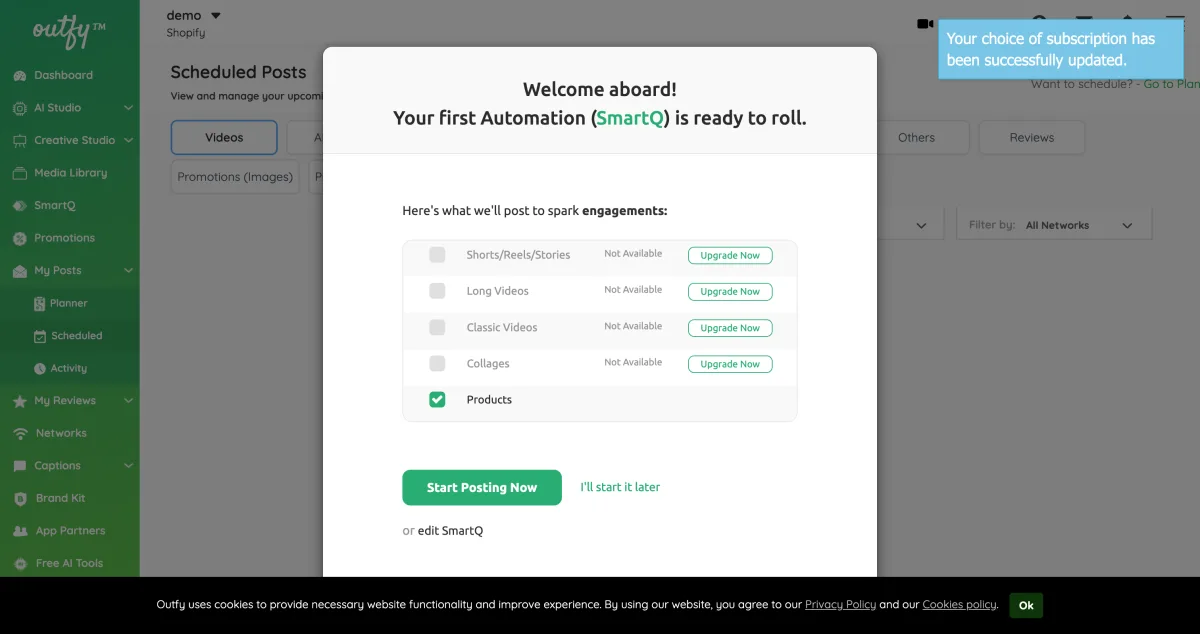Viewport: 1200px width, 634px height.
Task: Toggle the Long Videos checkbox
Action: 437,291
